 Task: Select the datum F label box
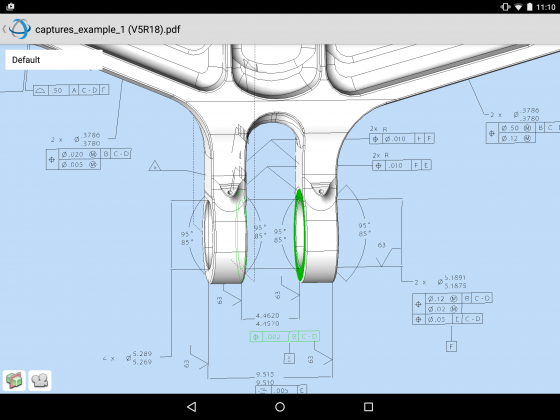coord(451,346)
